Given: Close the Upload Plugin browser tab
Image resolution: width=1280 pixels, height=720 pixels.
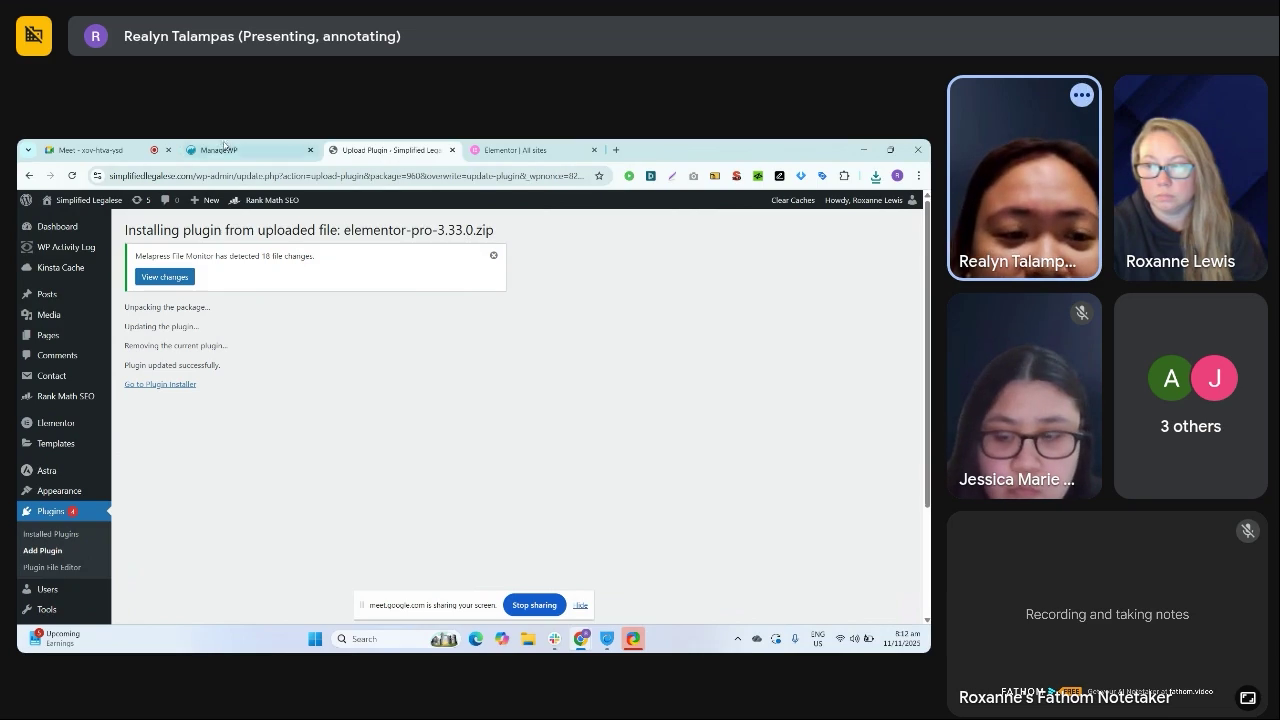Looking at the screenshot, I should (x=452, y=150).
